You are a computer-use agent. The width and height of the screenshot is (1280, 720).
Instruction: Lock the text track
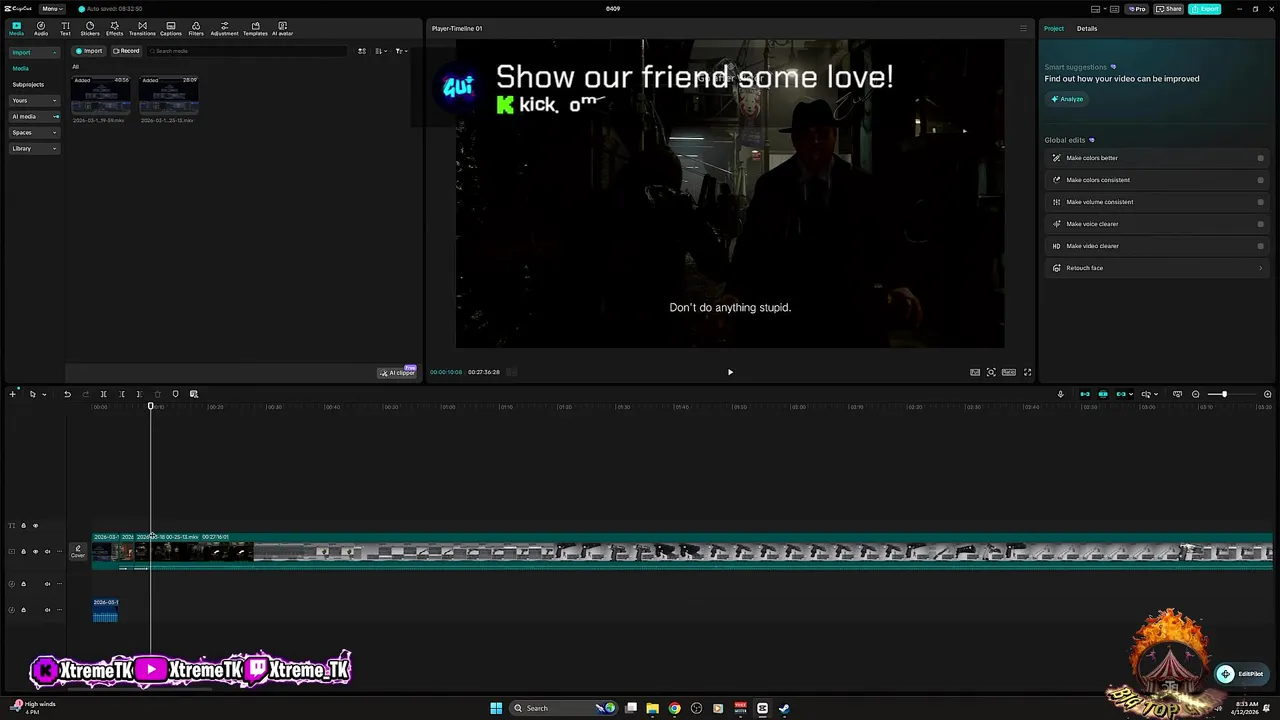click(24, 525)
